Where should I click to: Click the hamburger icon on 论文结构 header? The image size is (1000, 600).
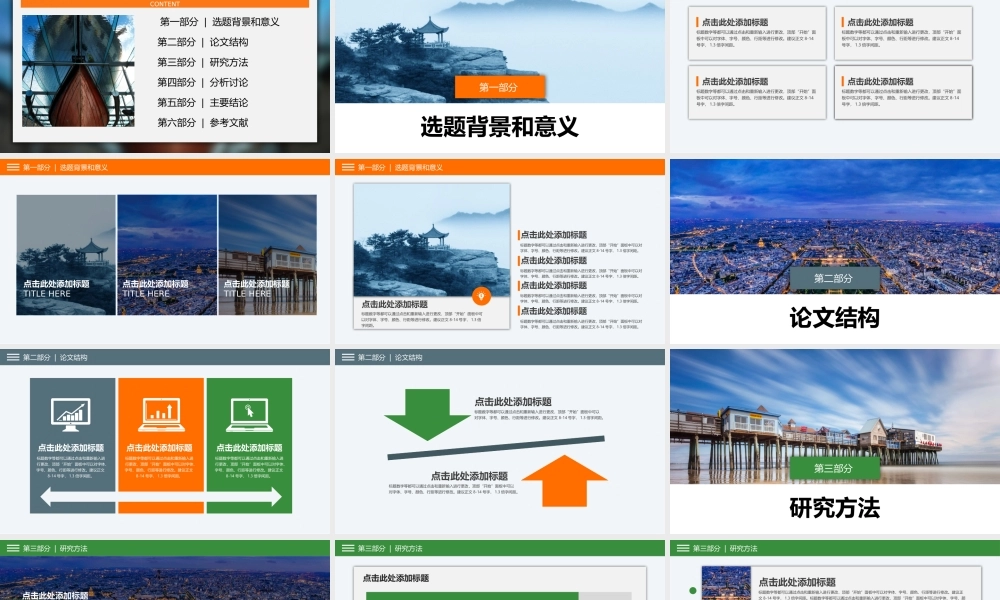point(12,355)
